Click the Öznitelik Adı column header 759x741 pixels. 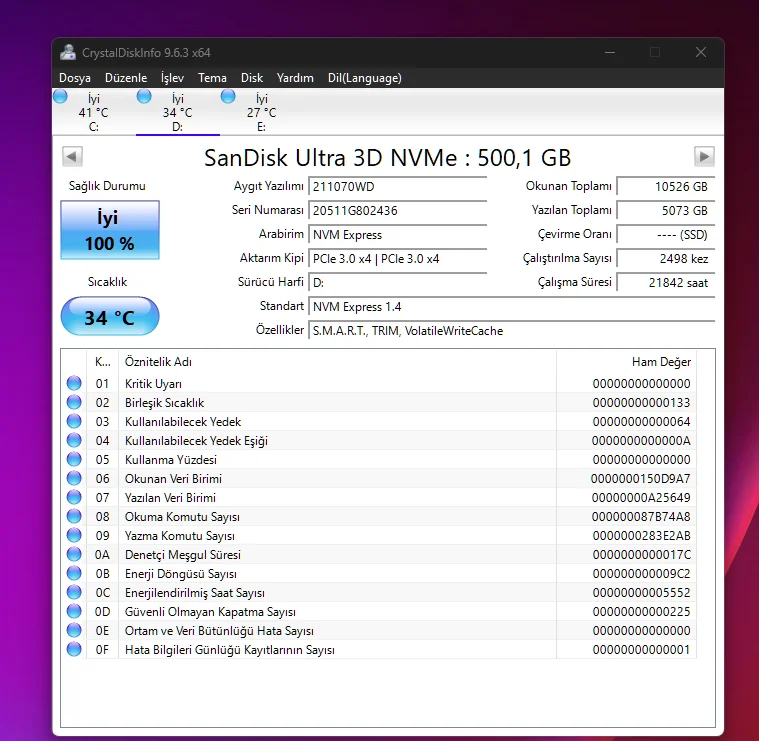pyautogui.click(x=337, y=362)
